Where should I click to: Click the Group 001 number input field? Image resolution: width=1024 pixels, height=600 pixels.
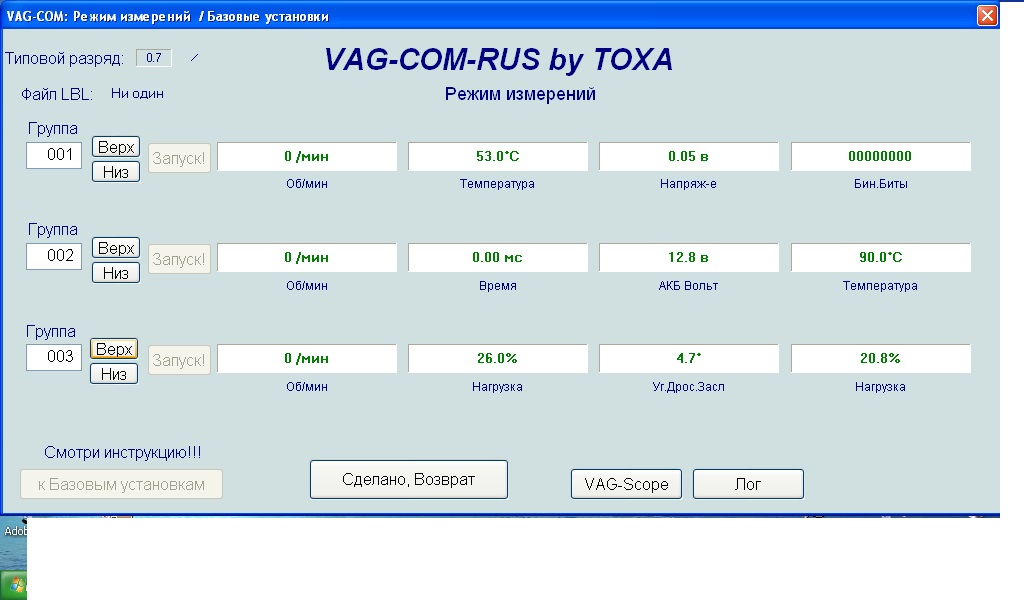(54, 155)
